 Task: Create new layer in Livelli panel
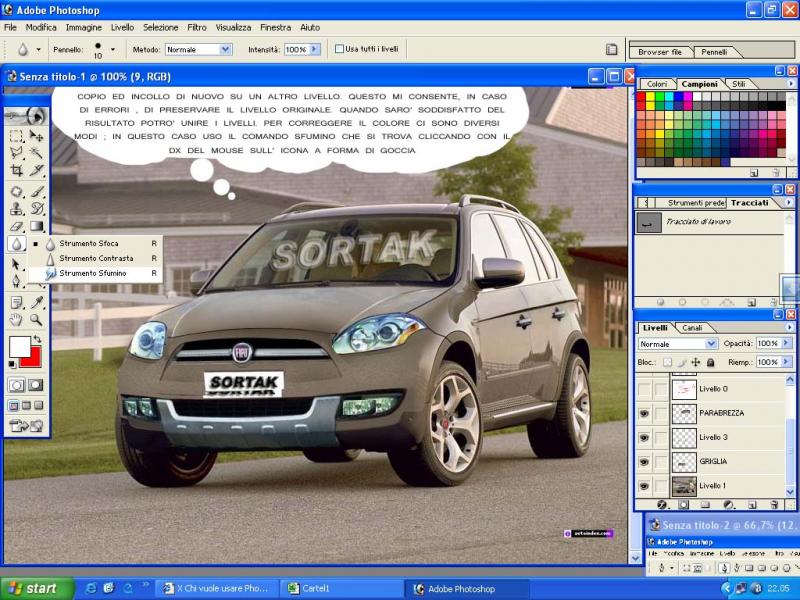[x=752, y=505]
